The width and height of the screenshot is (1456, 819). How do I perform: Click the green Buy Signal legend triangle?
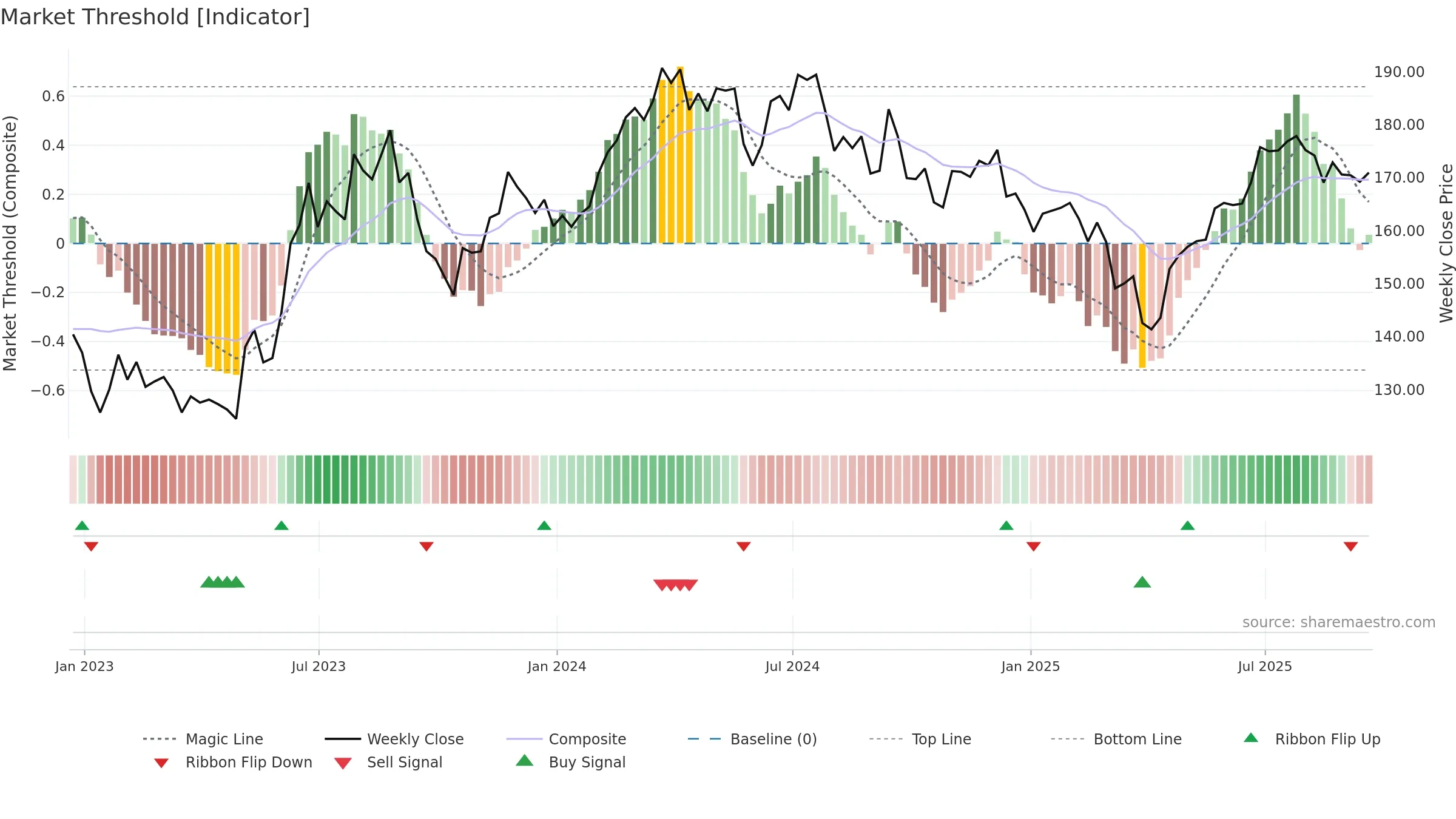click(525, 760)
